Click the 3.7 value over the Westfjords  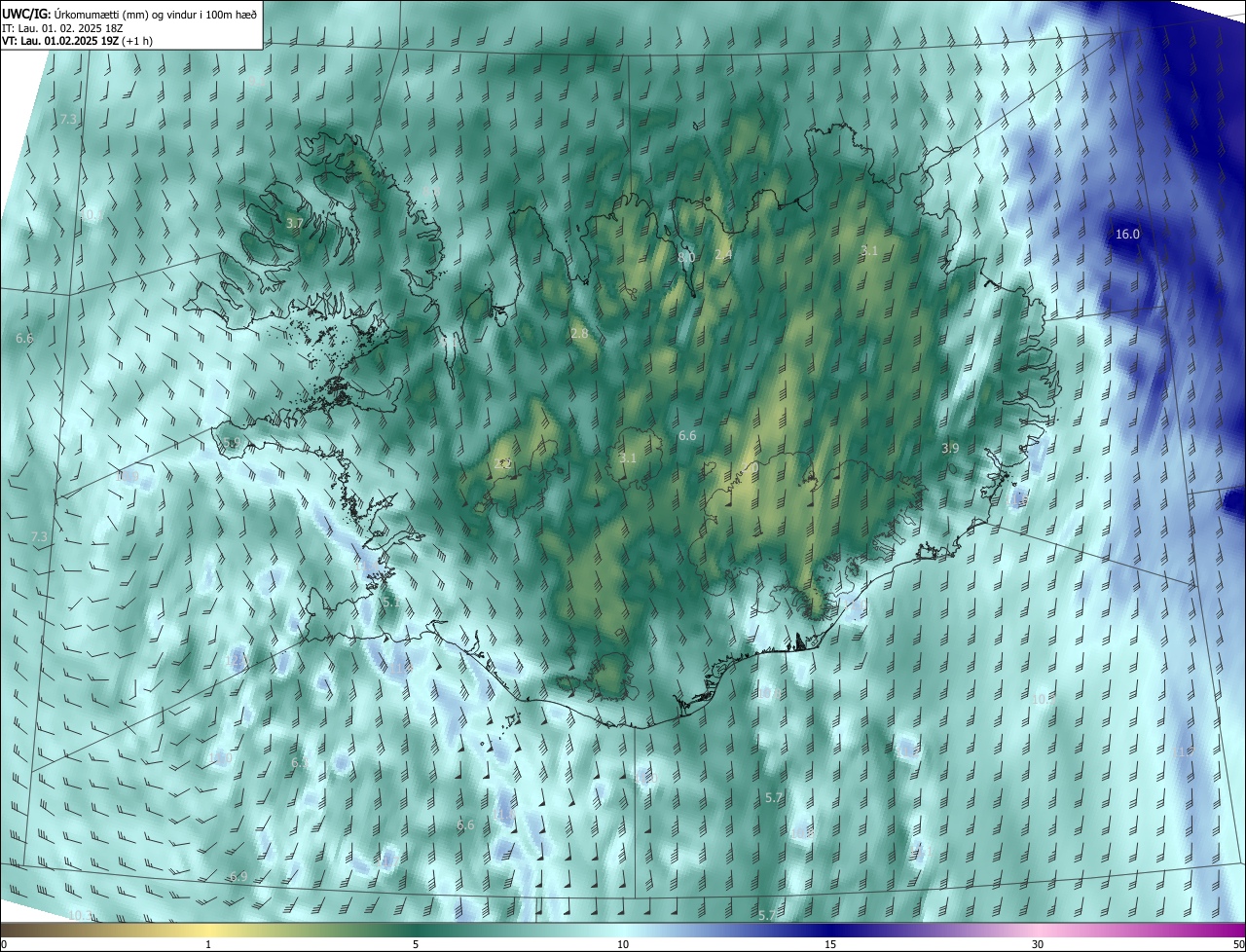(295, 223)
